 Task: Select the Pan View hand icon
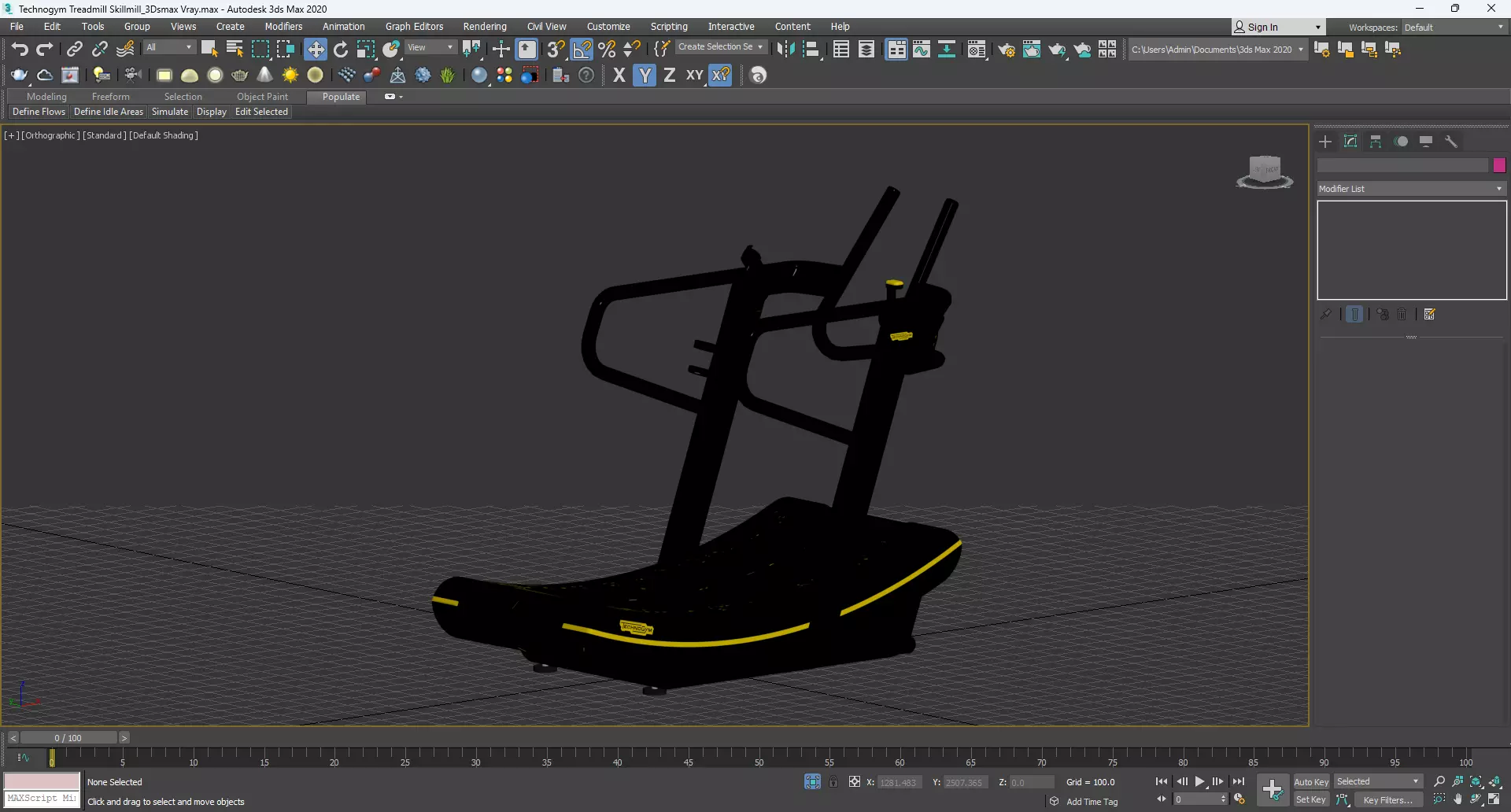(x=1457, y=799)
